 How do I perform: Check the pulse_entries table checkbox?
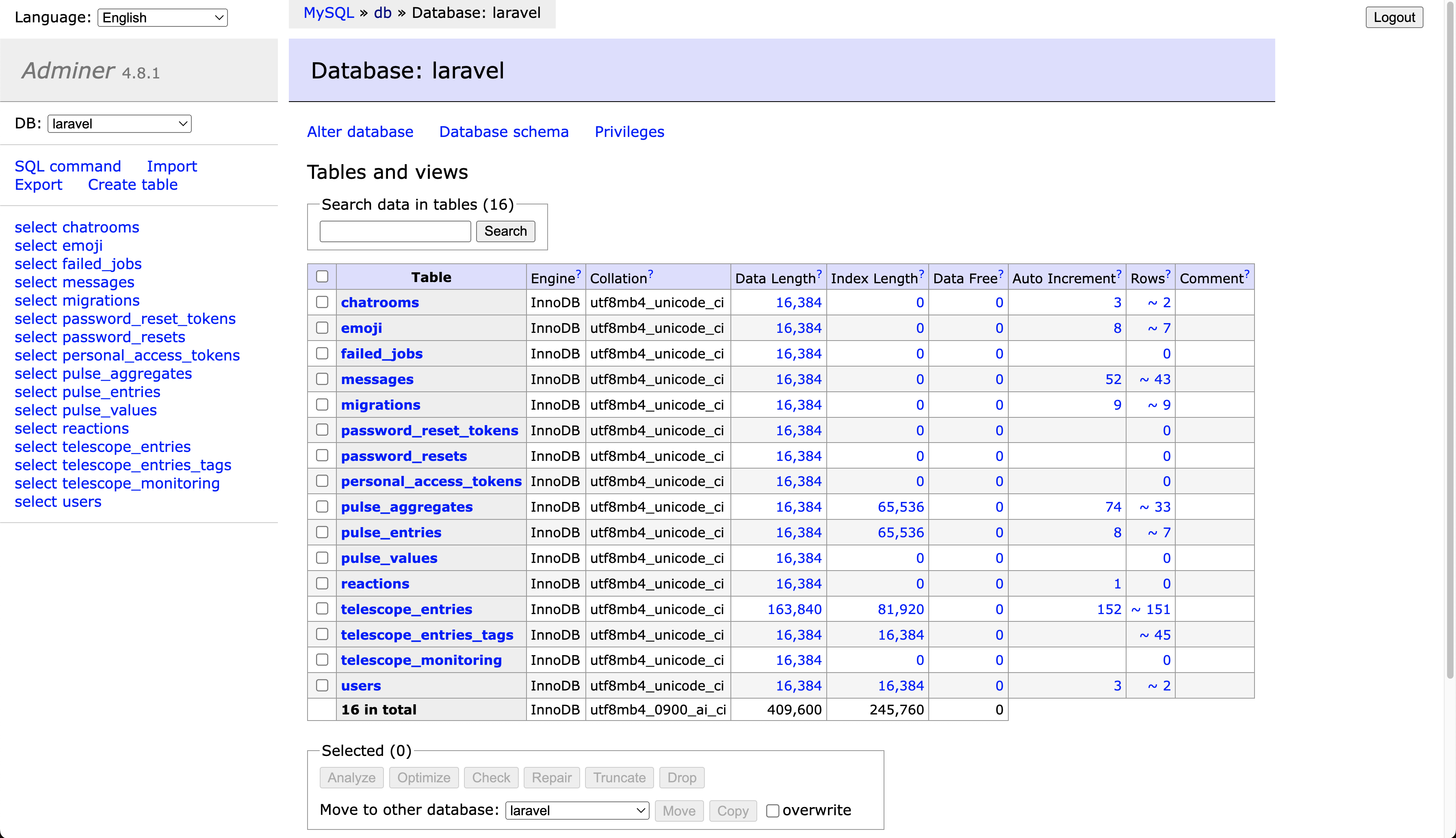tap(322, 532)
